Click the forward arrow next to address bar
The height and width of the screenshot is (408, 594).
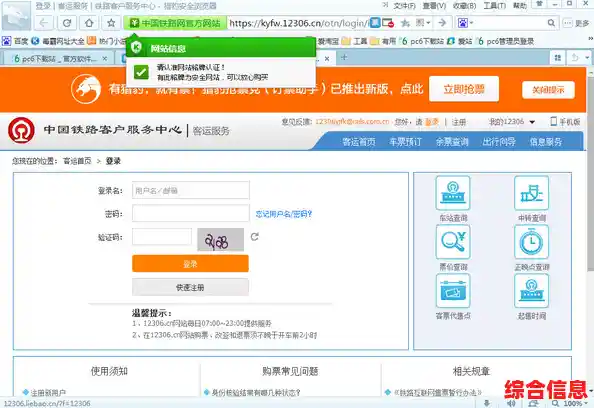tap(442, 23)
